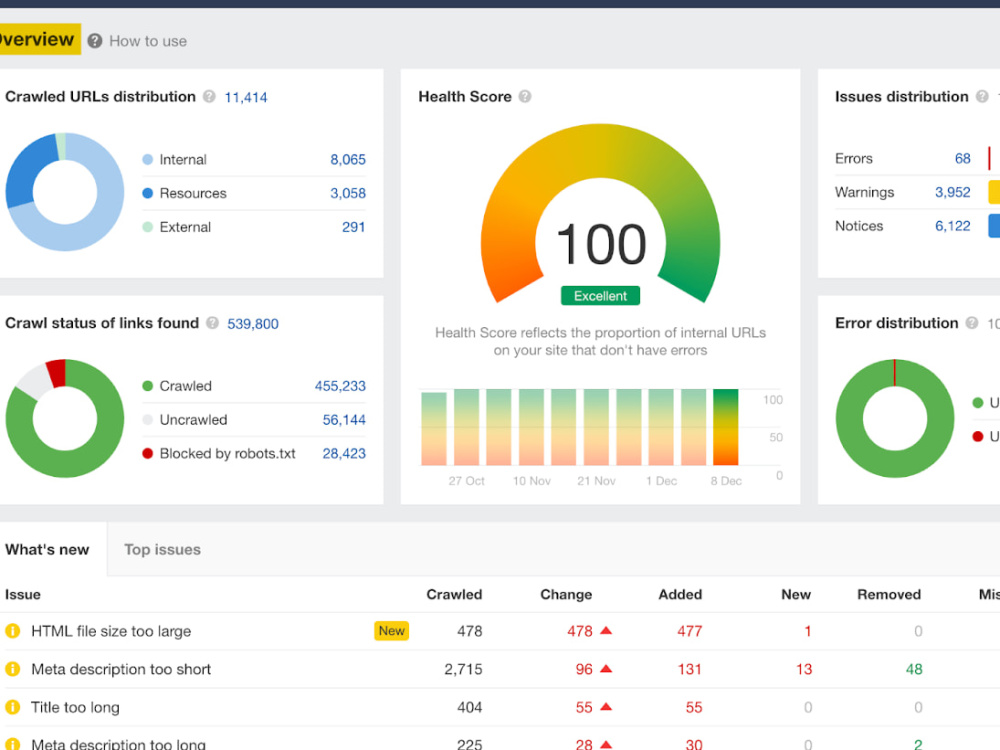Click the Crawled URLs distribution donut chart
This screenshot has height=750, width=1000.
pos(64,192)
